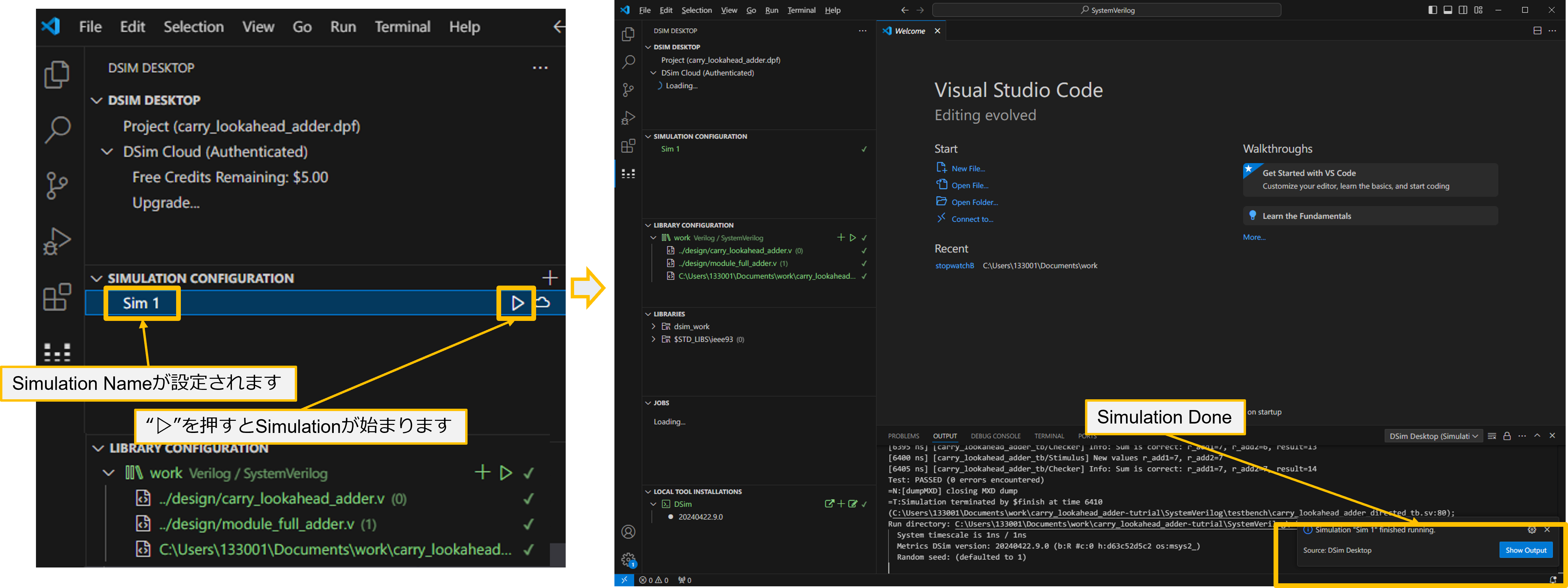Toggle the primary side bar layout button
The height and width of the screenshot is (588, 1568).
1432,10
